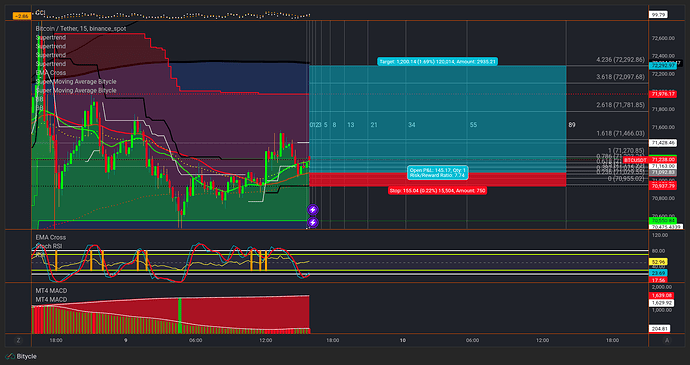The height and width of the screenshot is (365, 690).
Task: Open the Bitycle logo link
Action: (21, 356)
